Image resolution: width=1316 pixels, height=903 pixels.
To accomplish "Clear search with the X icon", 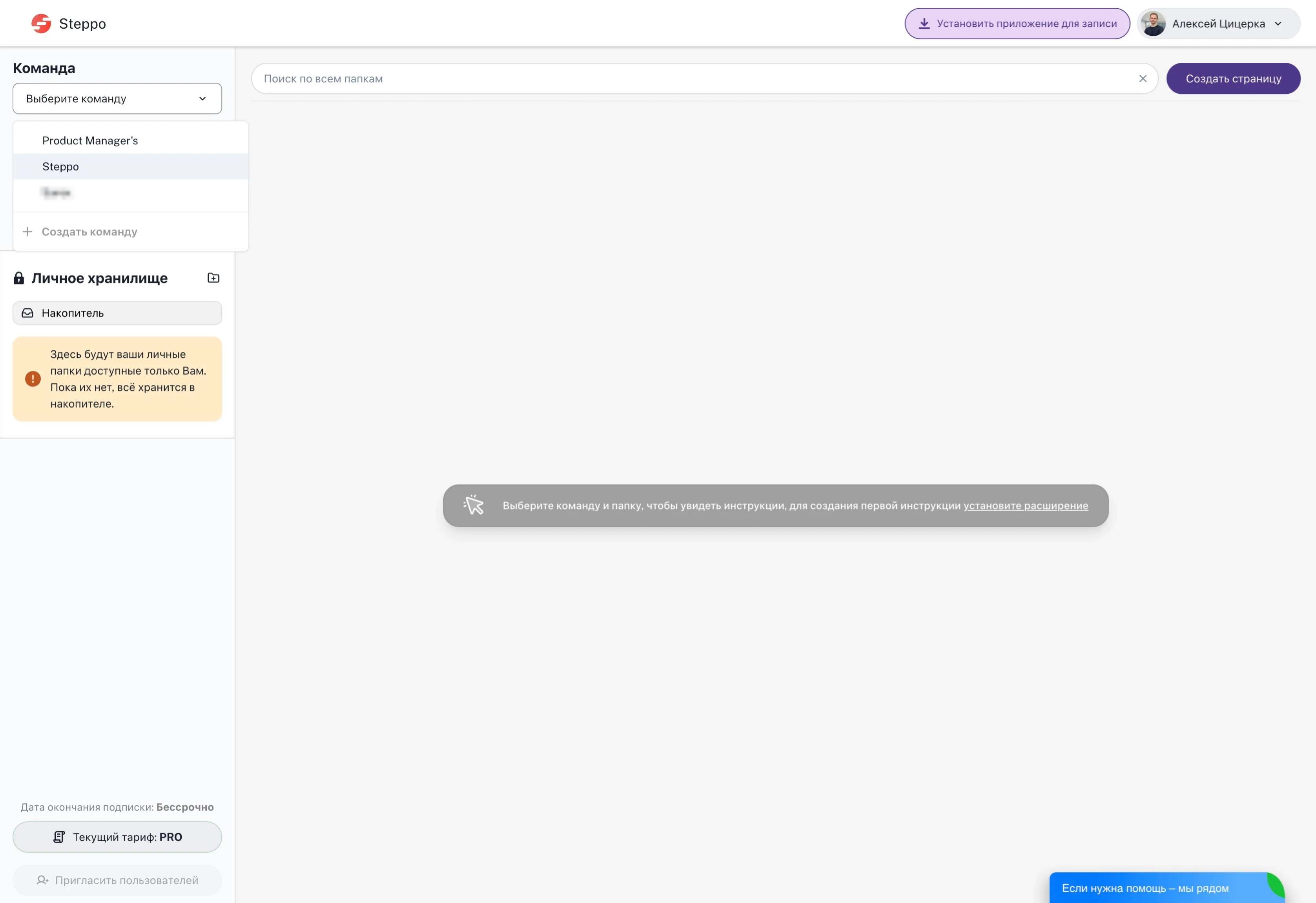I will pyautogui.click(x=1142, y=79).
